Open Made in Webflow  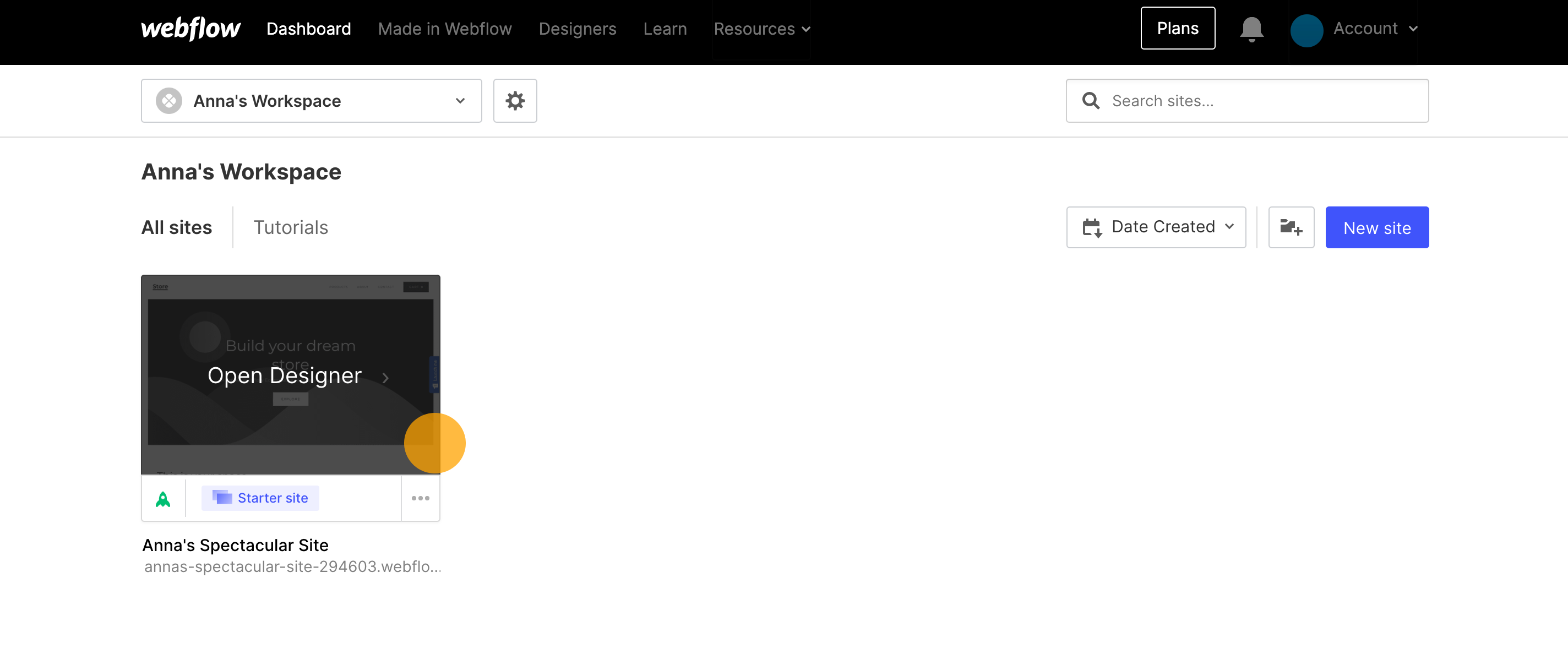coord(444,29)
